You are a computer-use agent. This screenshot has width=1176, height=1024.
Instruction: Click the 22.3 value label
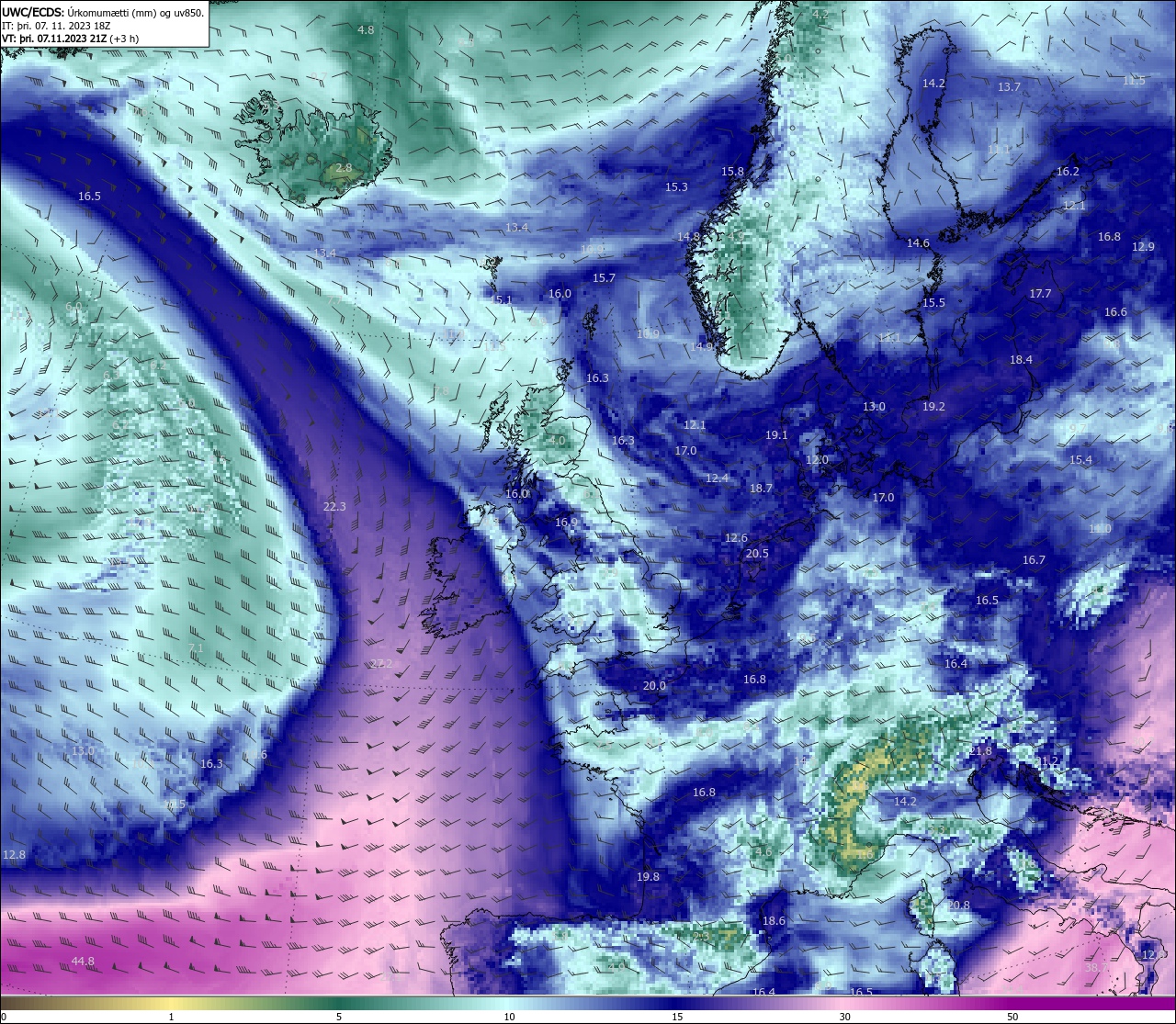click(x=334, y=507)
